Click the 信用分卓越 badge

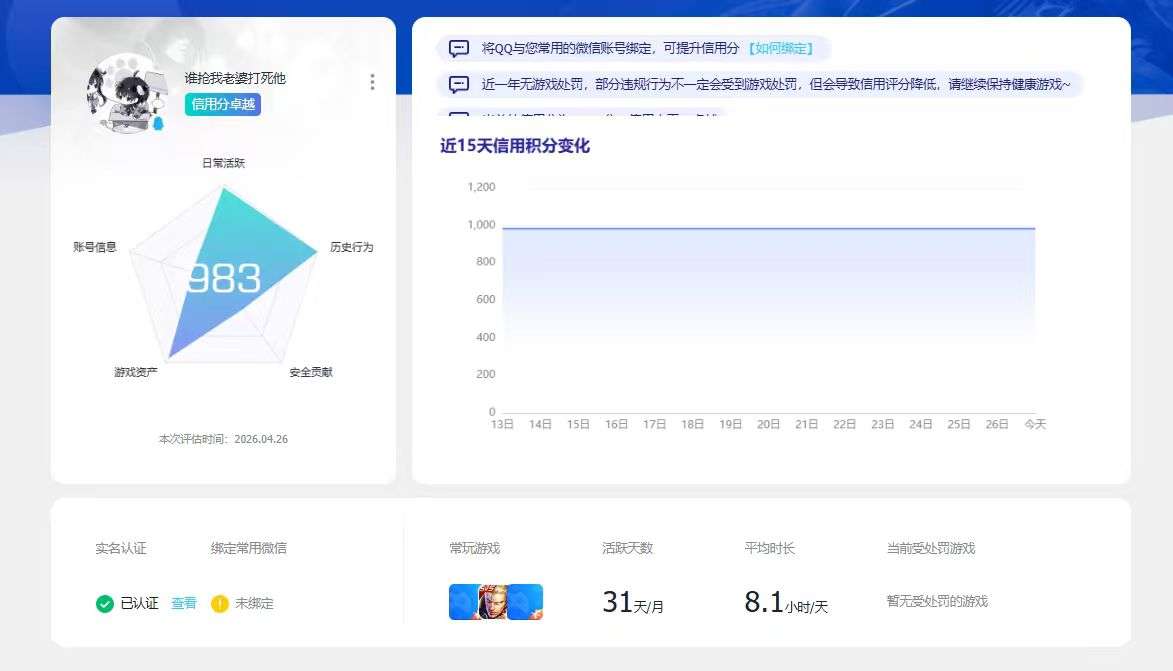(221, 104)
